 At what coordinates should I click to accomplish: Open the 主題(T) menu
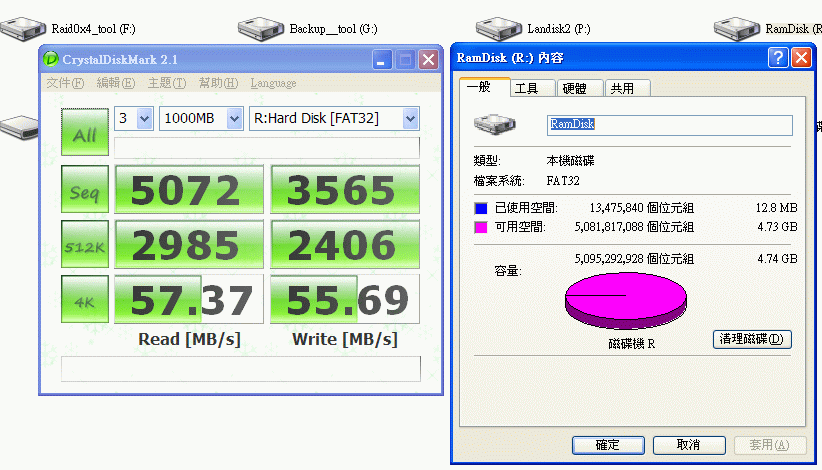click(x=167, y=83)
